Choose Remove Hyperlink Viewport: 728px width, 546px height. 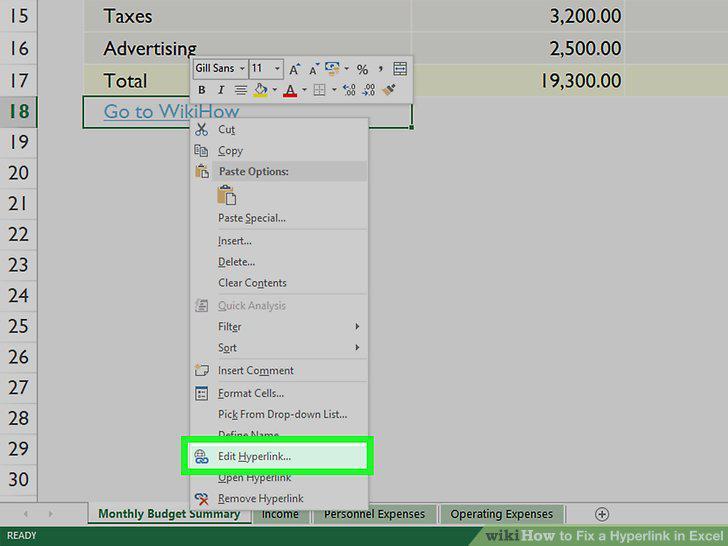click(x=280, y=499)
